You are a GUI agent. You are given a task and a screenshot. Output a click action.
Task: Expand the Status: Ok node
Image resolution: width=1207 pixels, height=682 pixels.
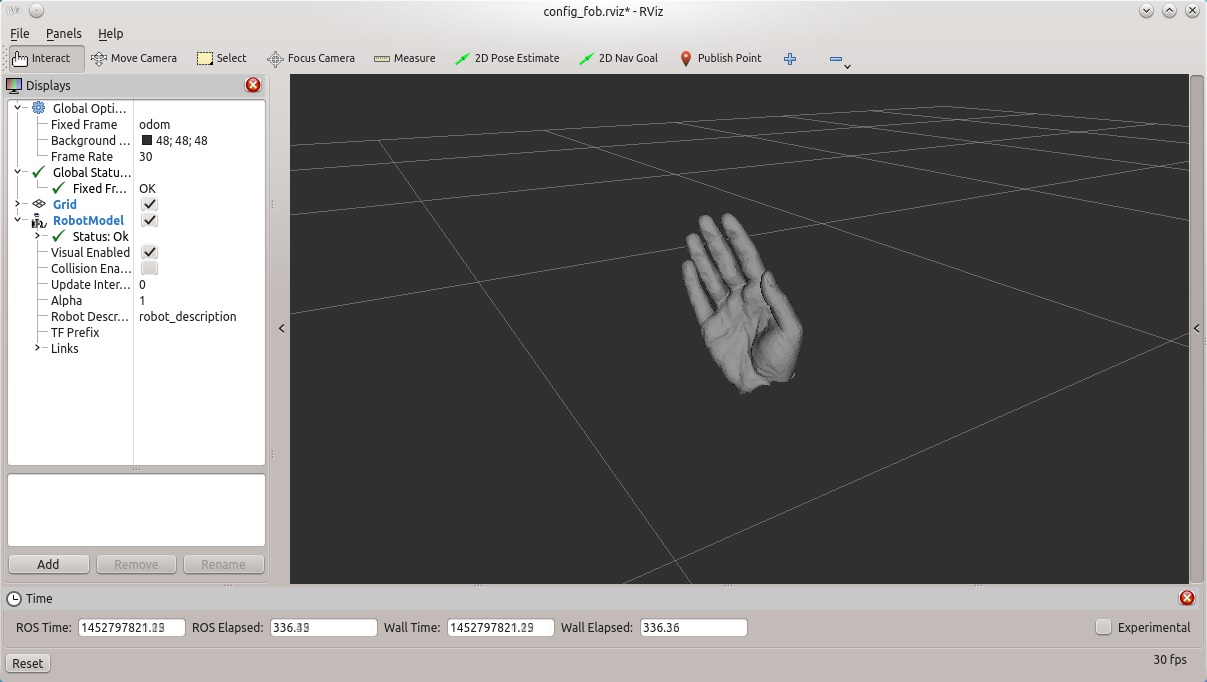point(38,236)
